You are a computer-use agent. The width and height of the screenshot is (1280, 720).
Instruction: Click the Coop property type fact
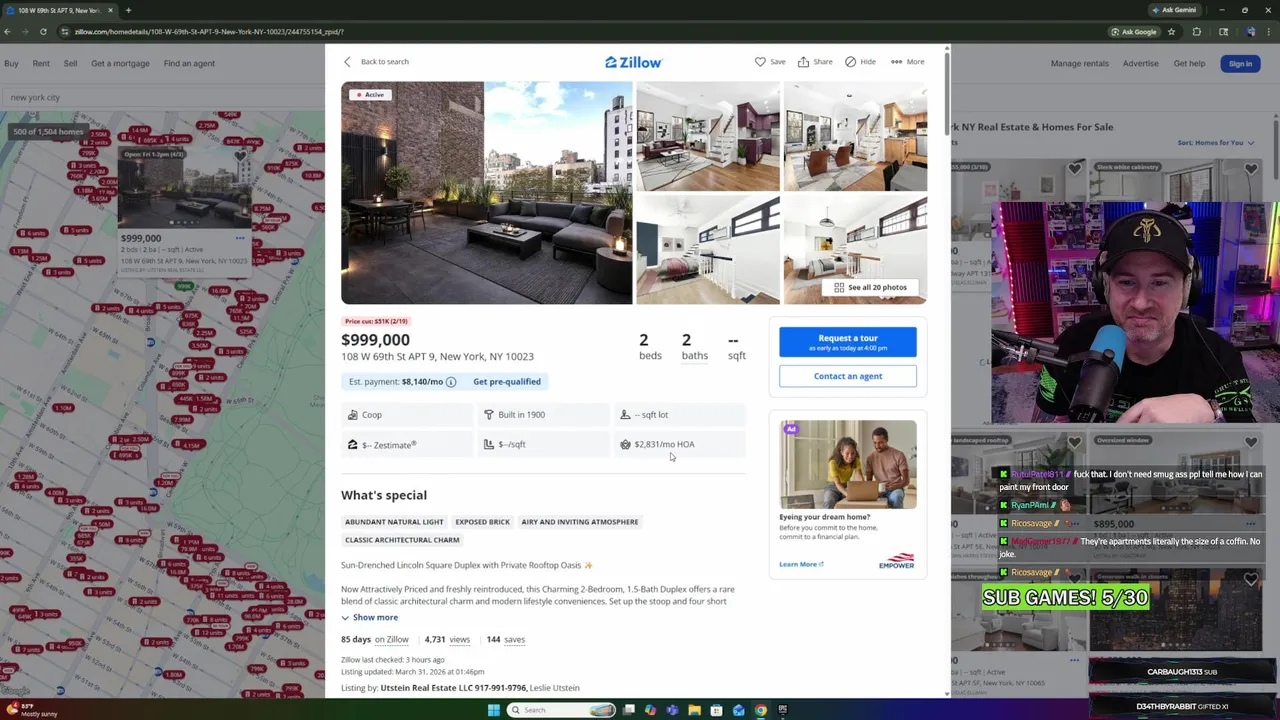[x=407, y=414]
